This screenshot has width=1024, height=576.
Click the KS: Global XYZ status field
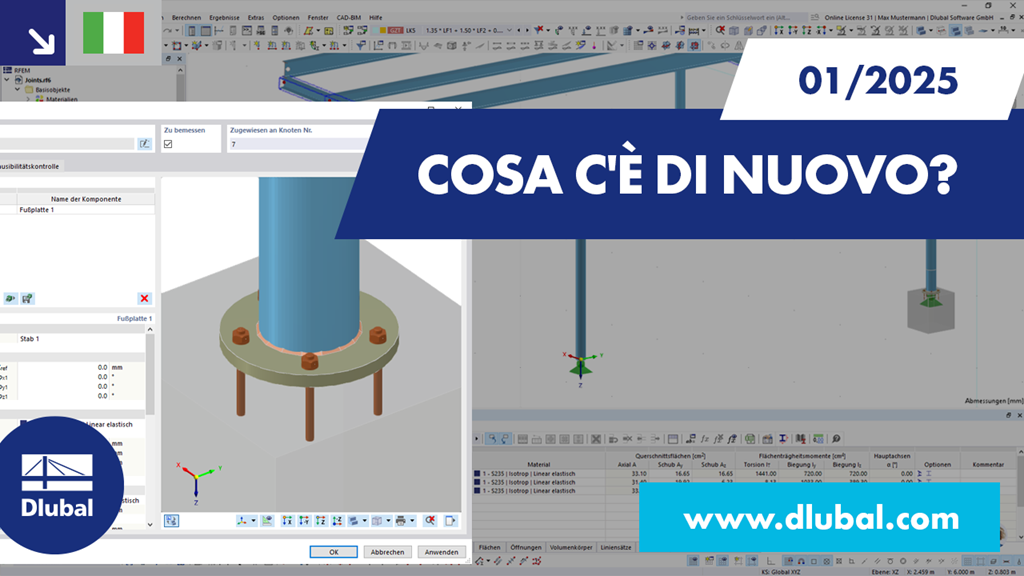click(x=781, y=572)
